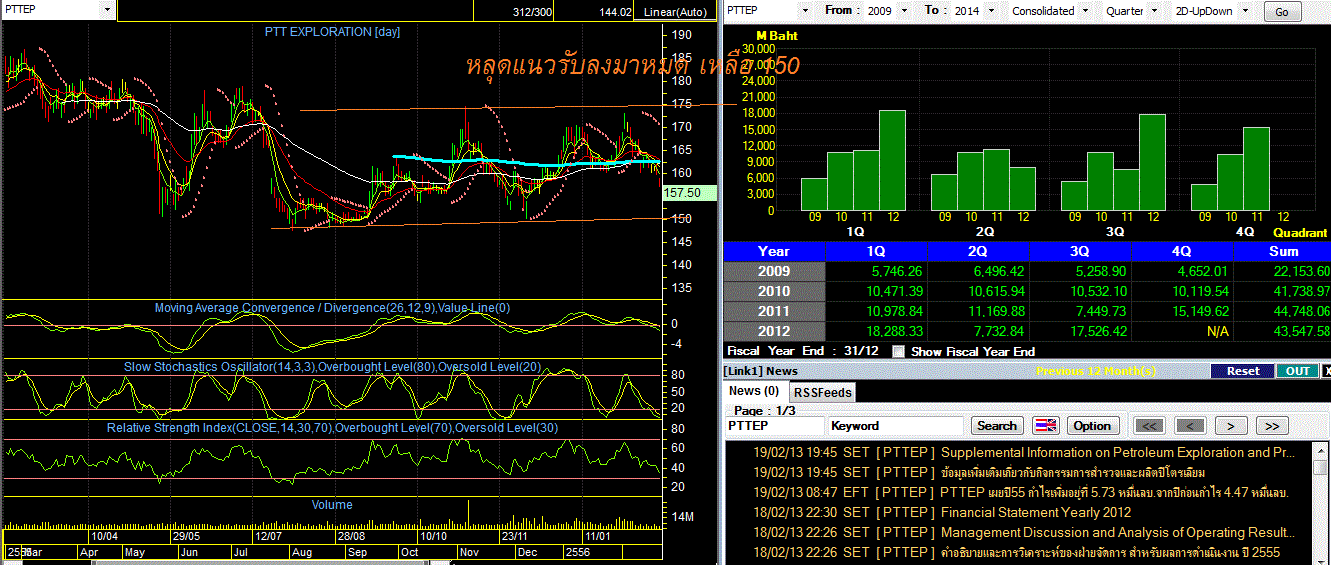Click the news Search button
Viewport: 1331px width, 565px height.
tap(997, 426)
